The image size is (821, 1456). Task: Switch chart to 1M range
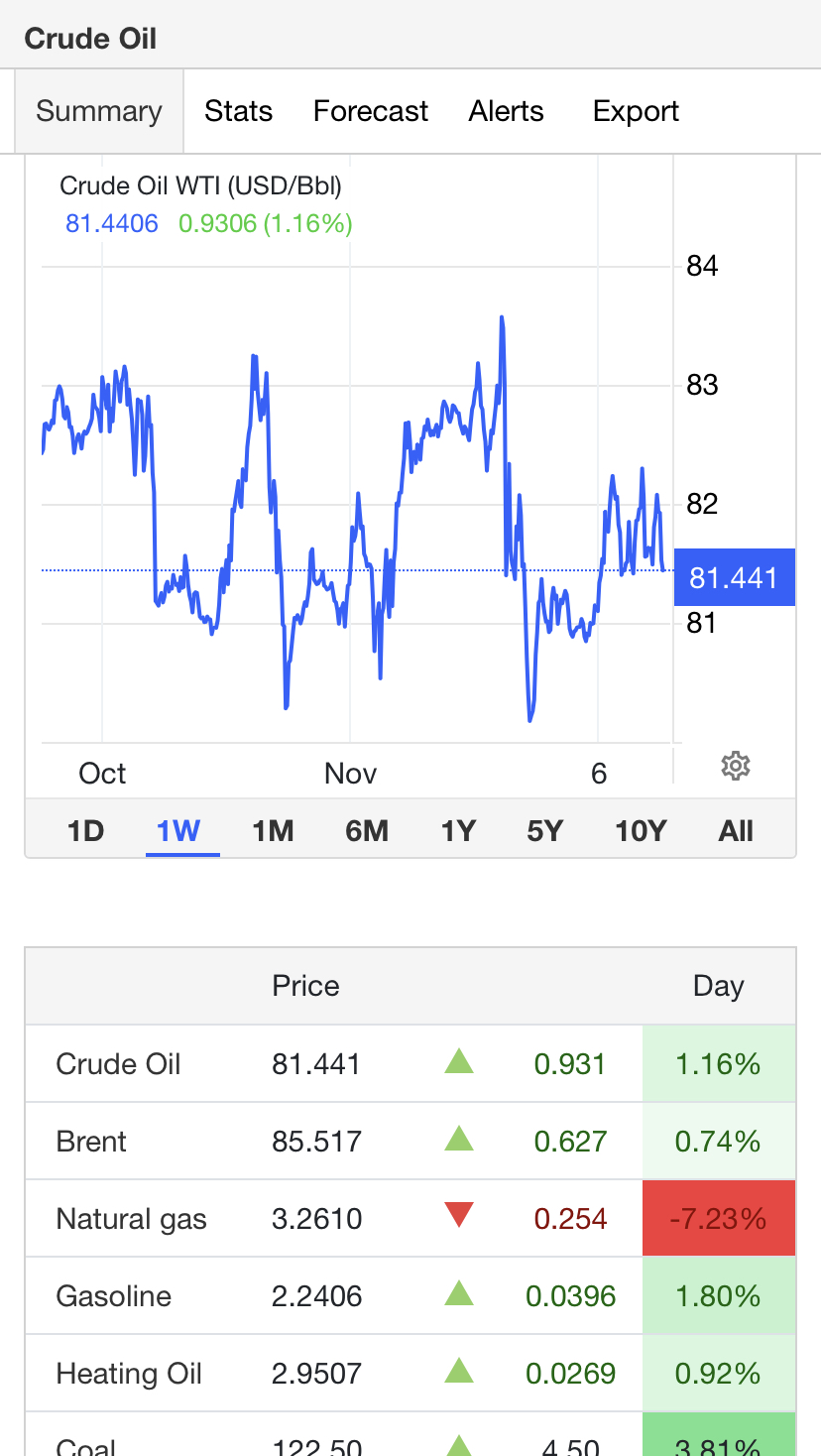click(x=273, y=830)
